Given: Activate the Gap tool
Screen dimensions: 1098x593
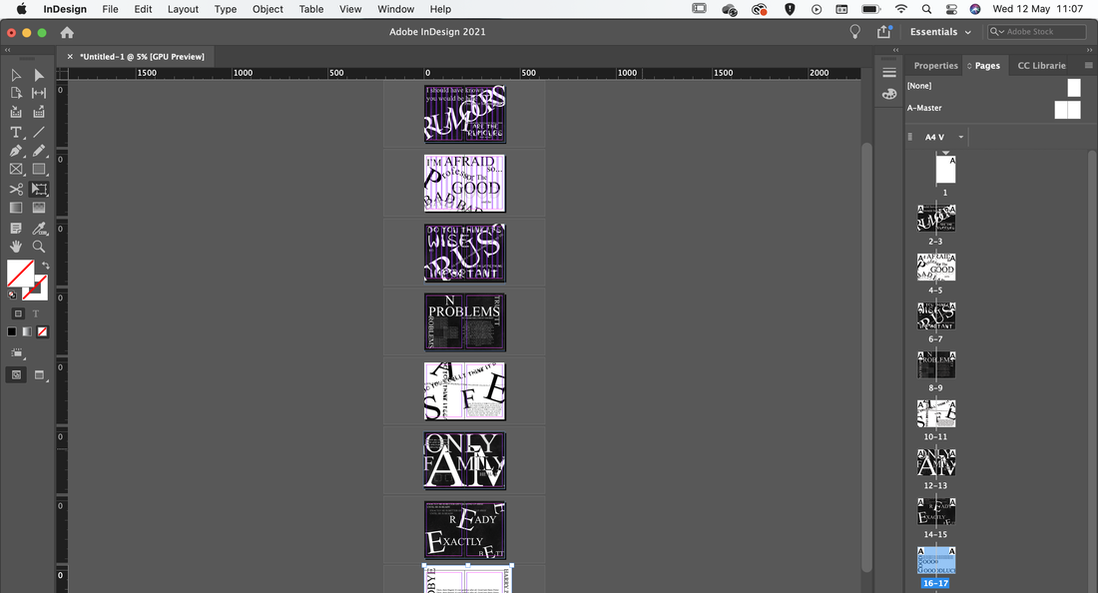Looking at the screenshot, I should click(39, 93).
